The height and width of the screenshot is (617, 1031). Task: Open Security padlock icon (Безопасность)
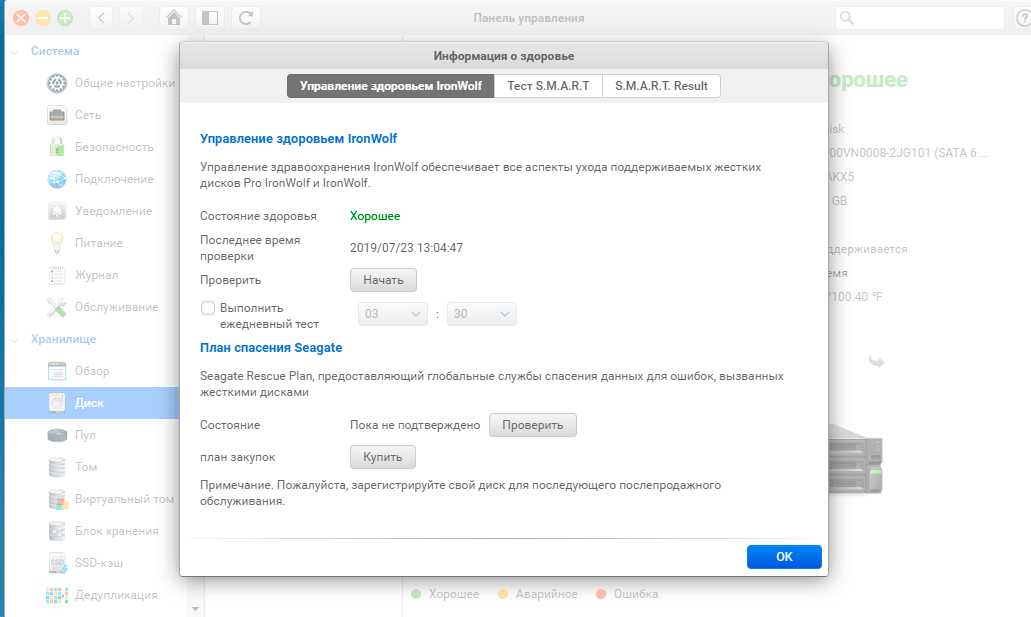(57, 147)
